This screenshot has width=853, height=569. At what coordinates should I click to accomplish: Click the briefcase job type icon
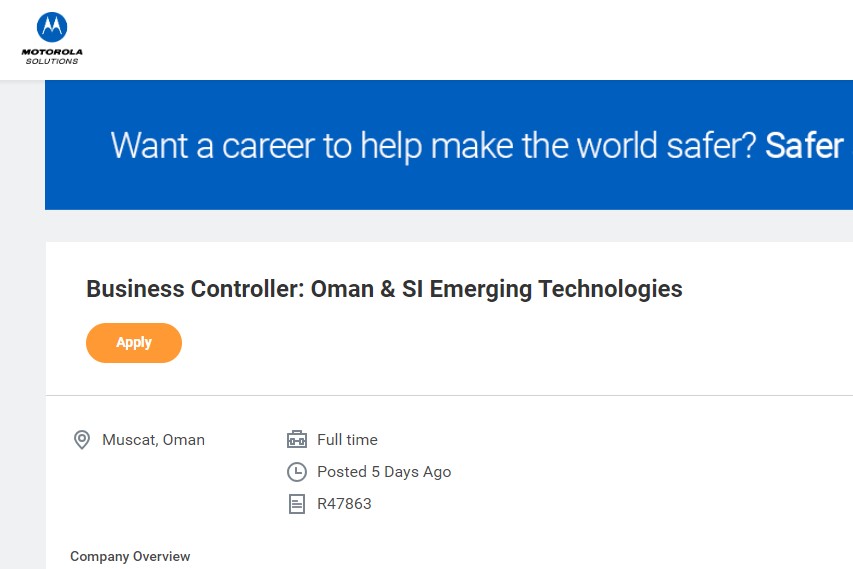tap(296, 440)
